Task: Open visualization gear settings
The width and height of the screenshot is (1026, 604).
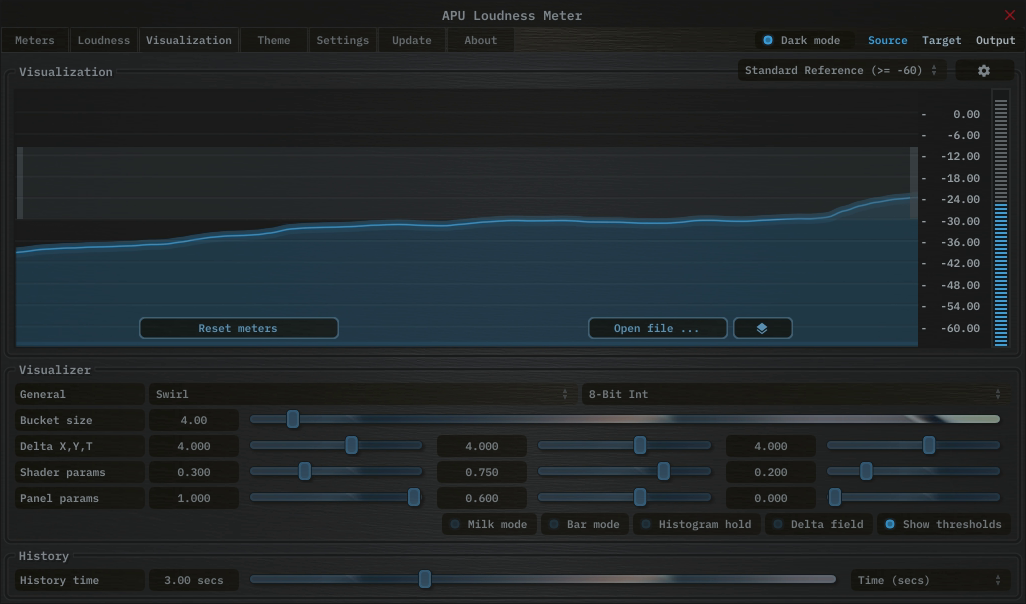Action: click(983, 71)
